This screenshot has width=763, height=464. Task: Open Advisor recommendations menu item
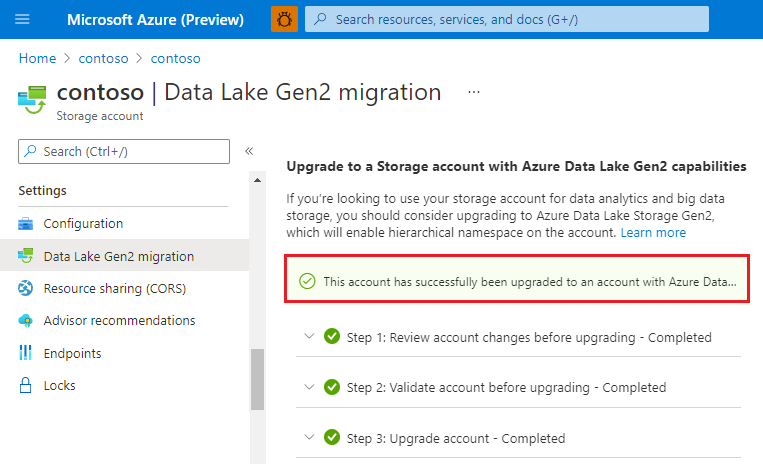[x=119, y=321]
